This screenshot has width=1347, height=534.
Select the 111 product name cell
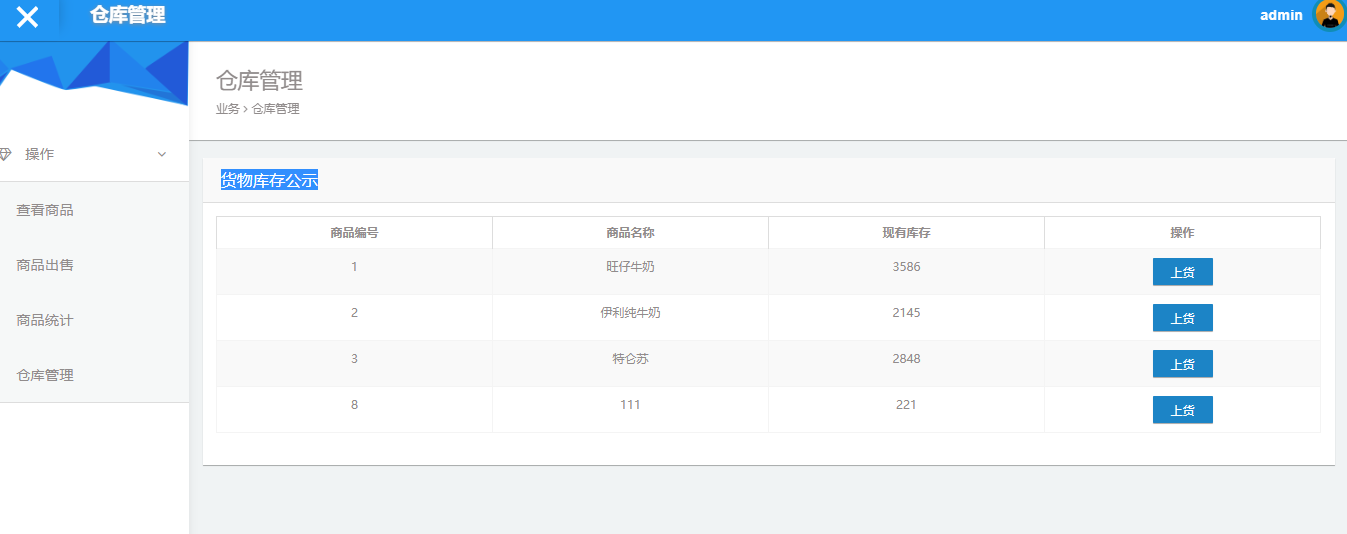point(630,410)
